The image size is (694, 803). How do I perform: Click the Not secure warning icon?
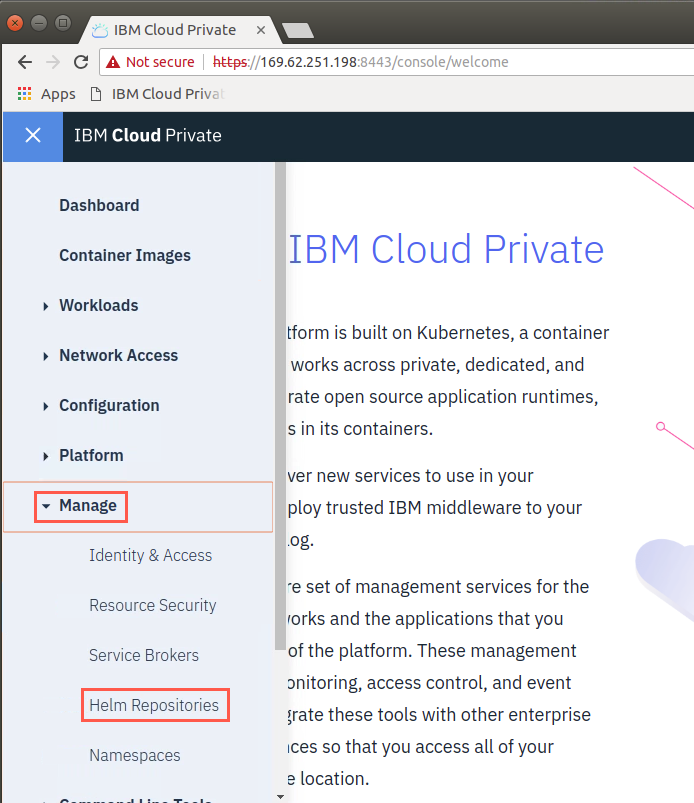(x=113, y=62)
